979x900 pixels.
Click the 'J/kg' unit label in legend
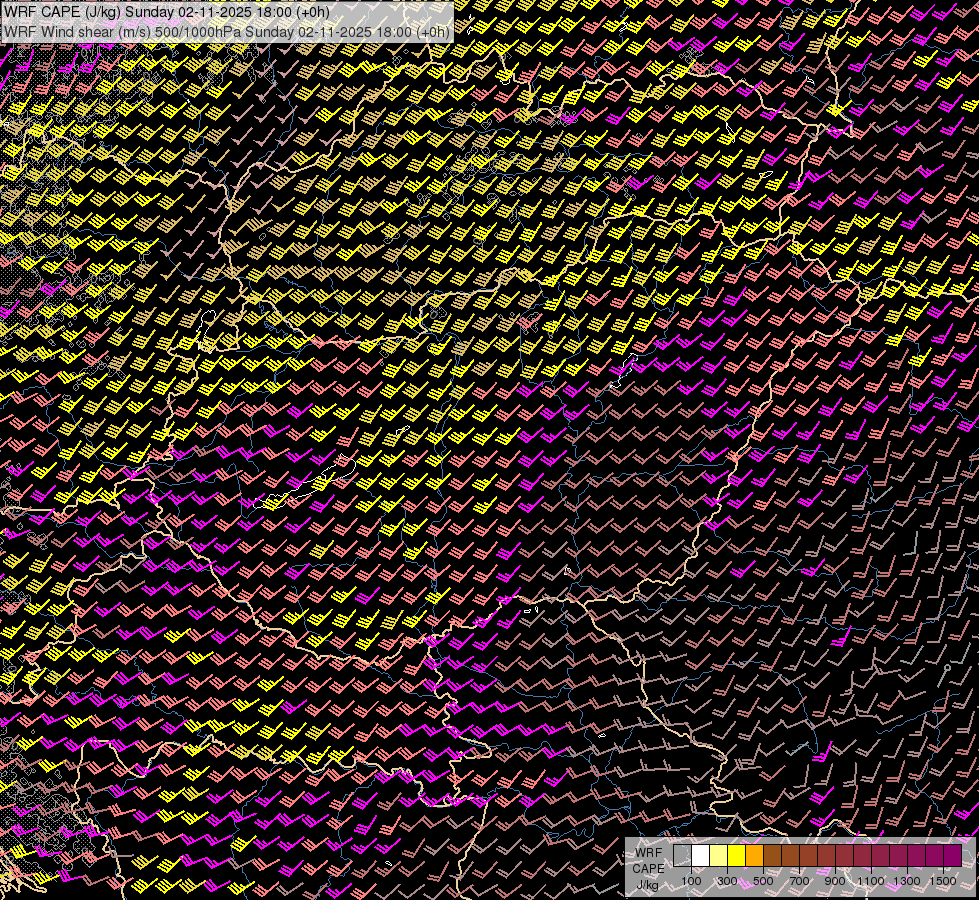[x=648, y=885]
